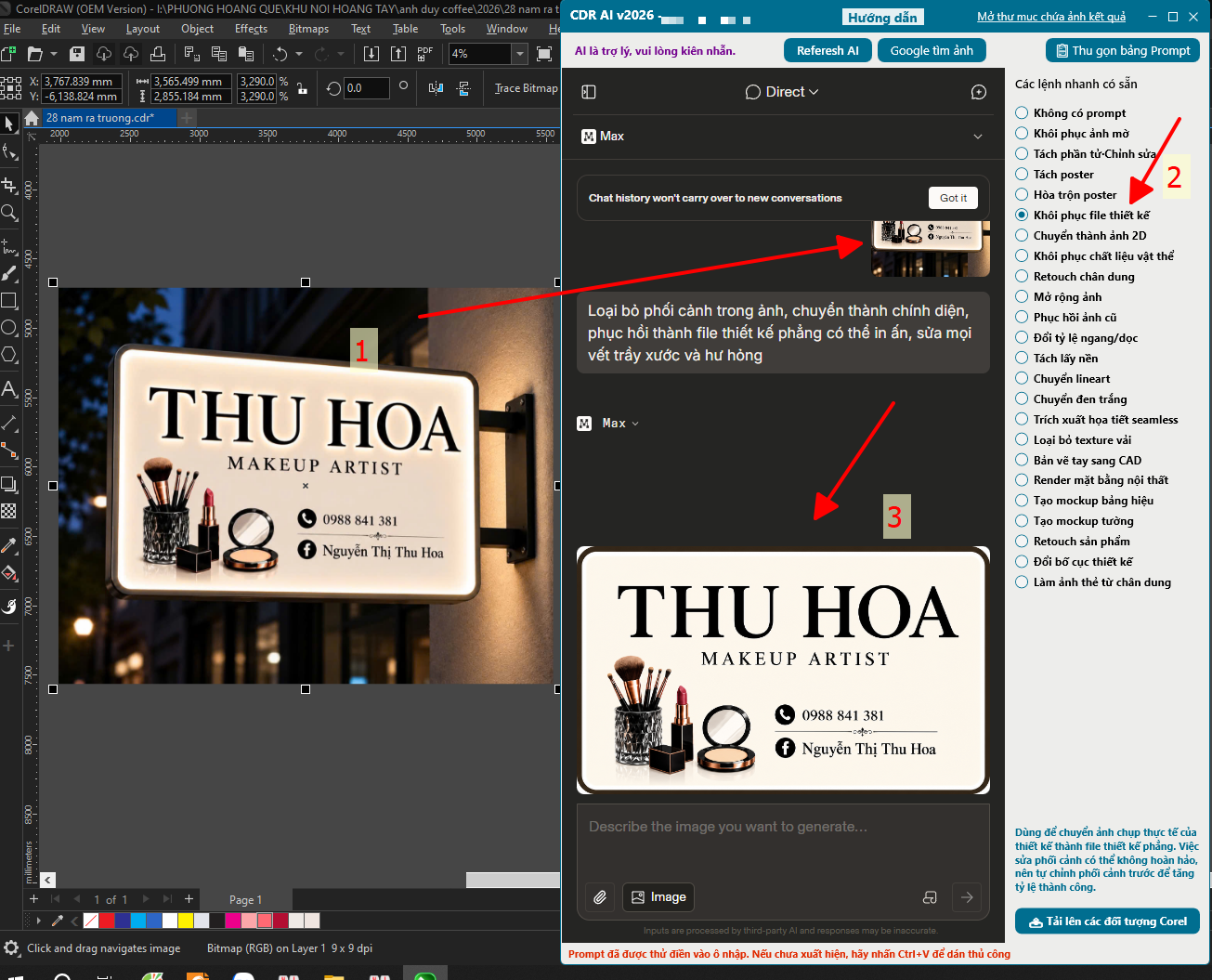Click the Page 1 tab
1212x980 pixels.
(246, 900)
